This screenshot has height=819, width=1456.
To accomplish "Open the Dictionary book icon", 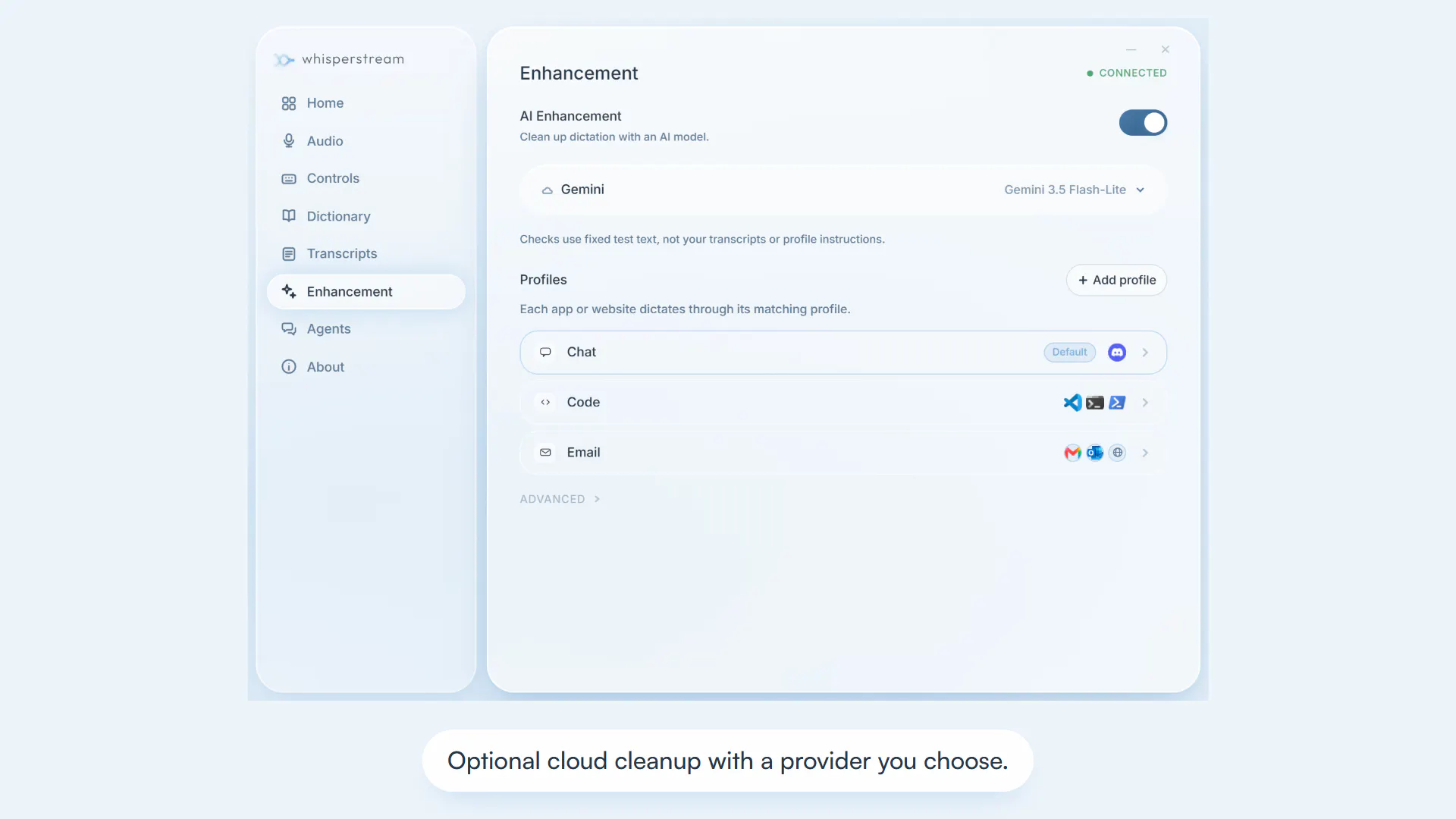I will click(289, 216).
